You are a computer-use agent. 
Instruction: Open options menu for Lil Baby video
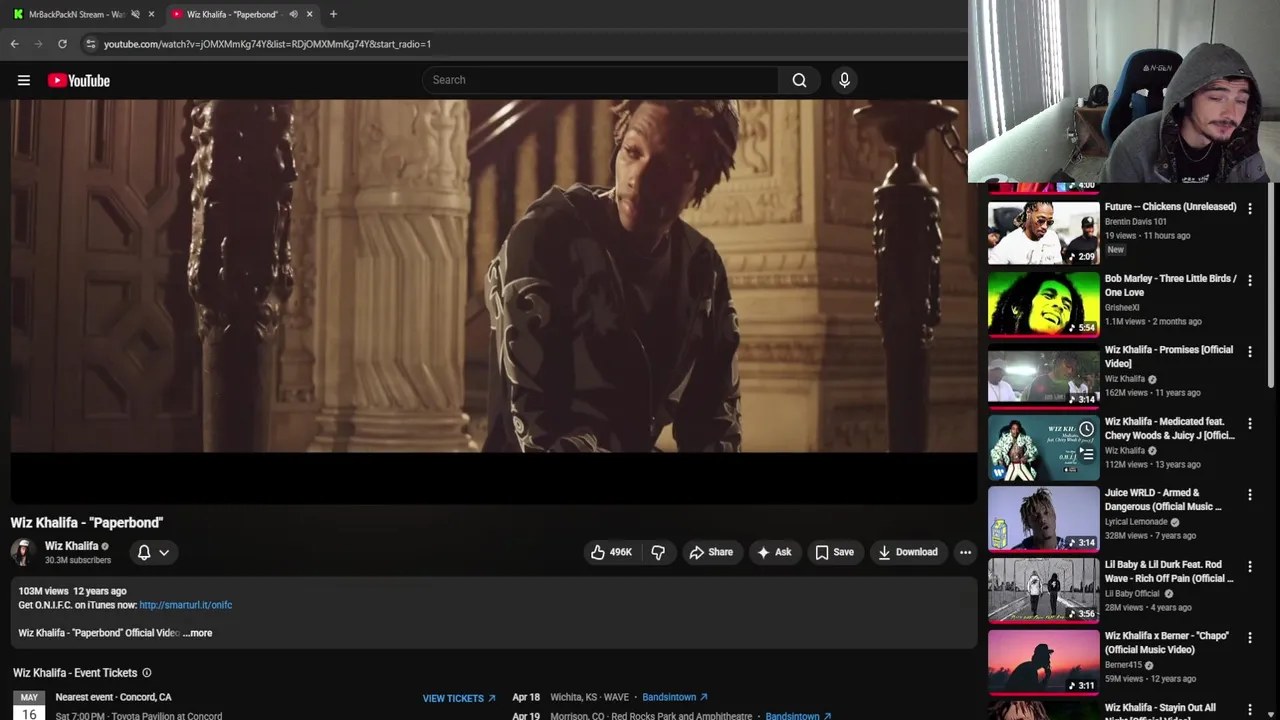tap(1249, 566)
